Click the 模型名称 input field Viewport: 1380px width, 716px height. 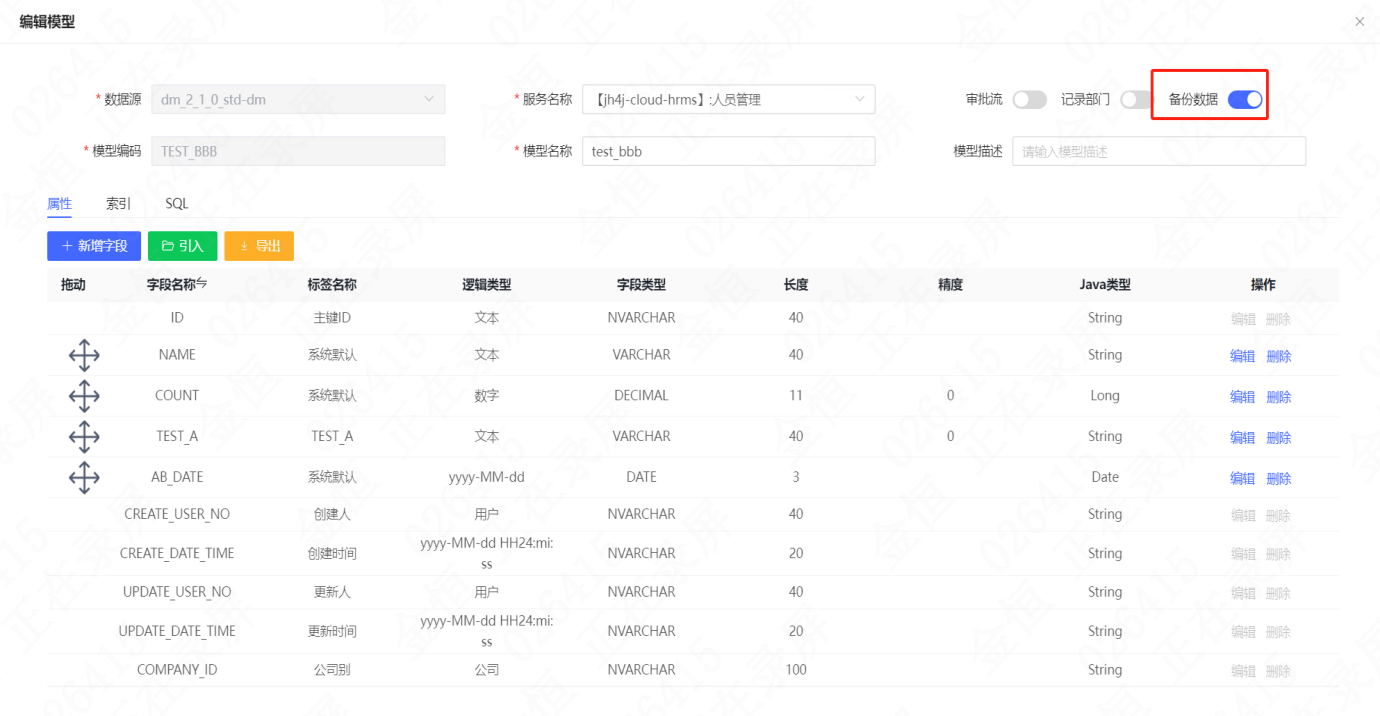click(728, 151)
